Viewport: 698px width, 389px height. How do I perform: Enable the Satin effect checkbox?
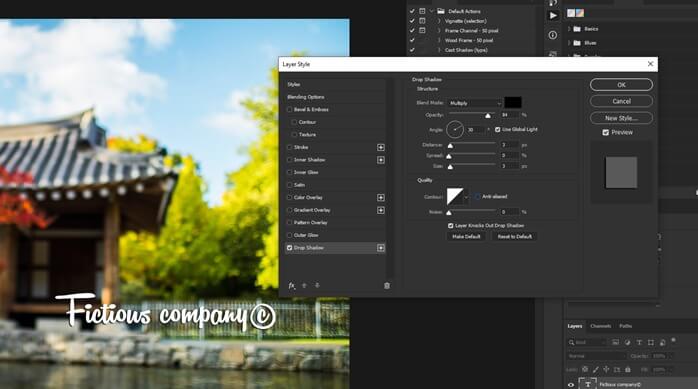289,185
